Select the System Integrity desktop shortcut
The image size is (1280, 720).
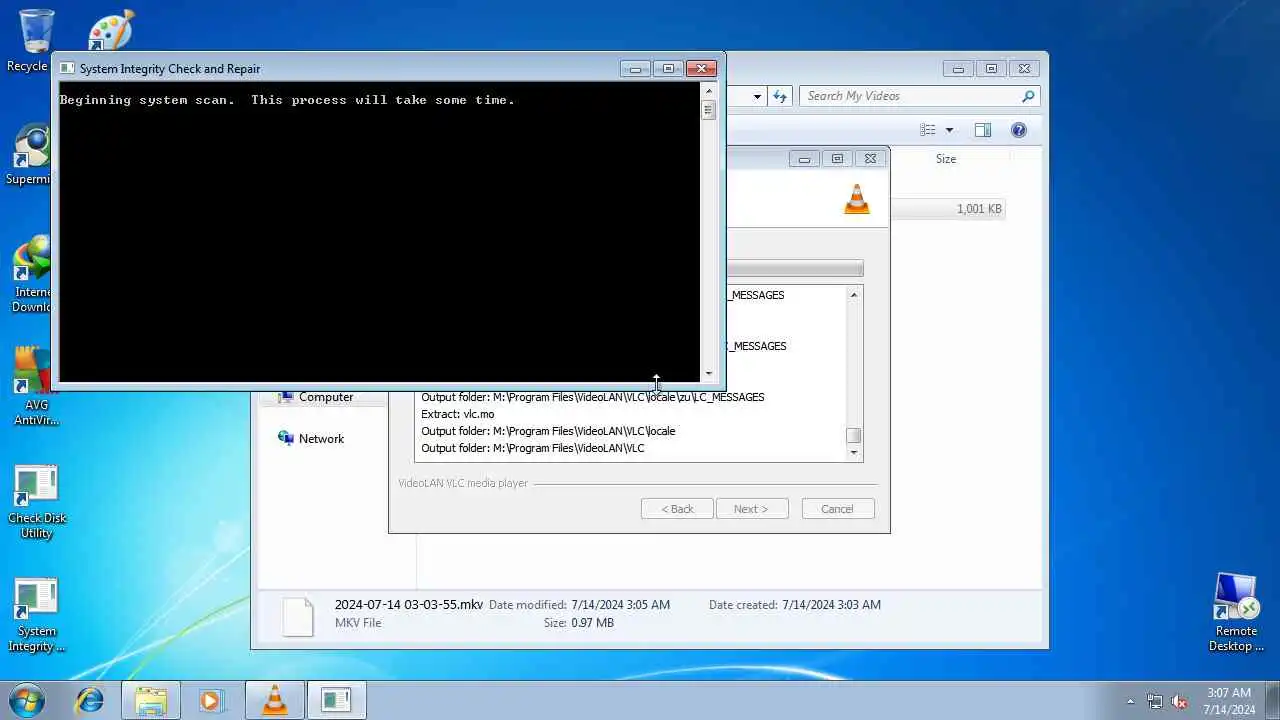click(36, 615)
